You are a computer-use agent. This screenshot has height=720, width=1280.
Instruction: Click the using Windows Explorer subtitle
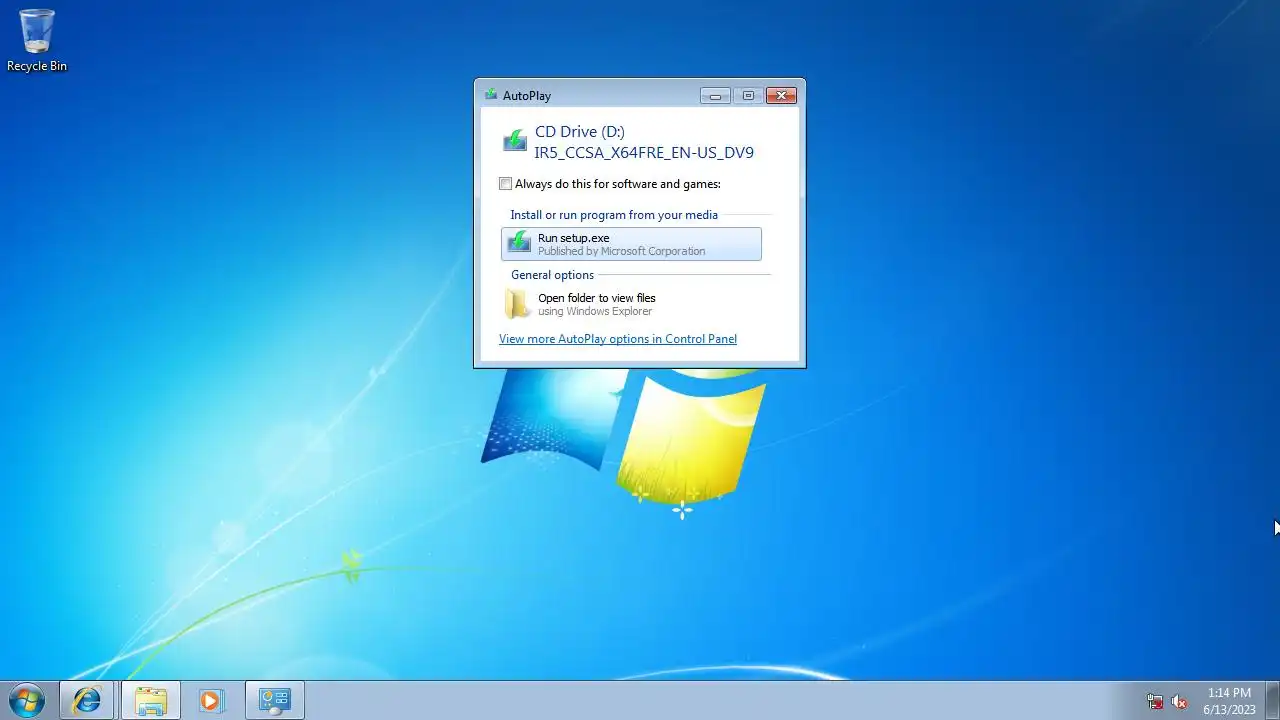595,311
